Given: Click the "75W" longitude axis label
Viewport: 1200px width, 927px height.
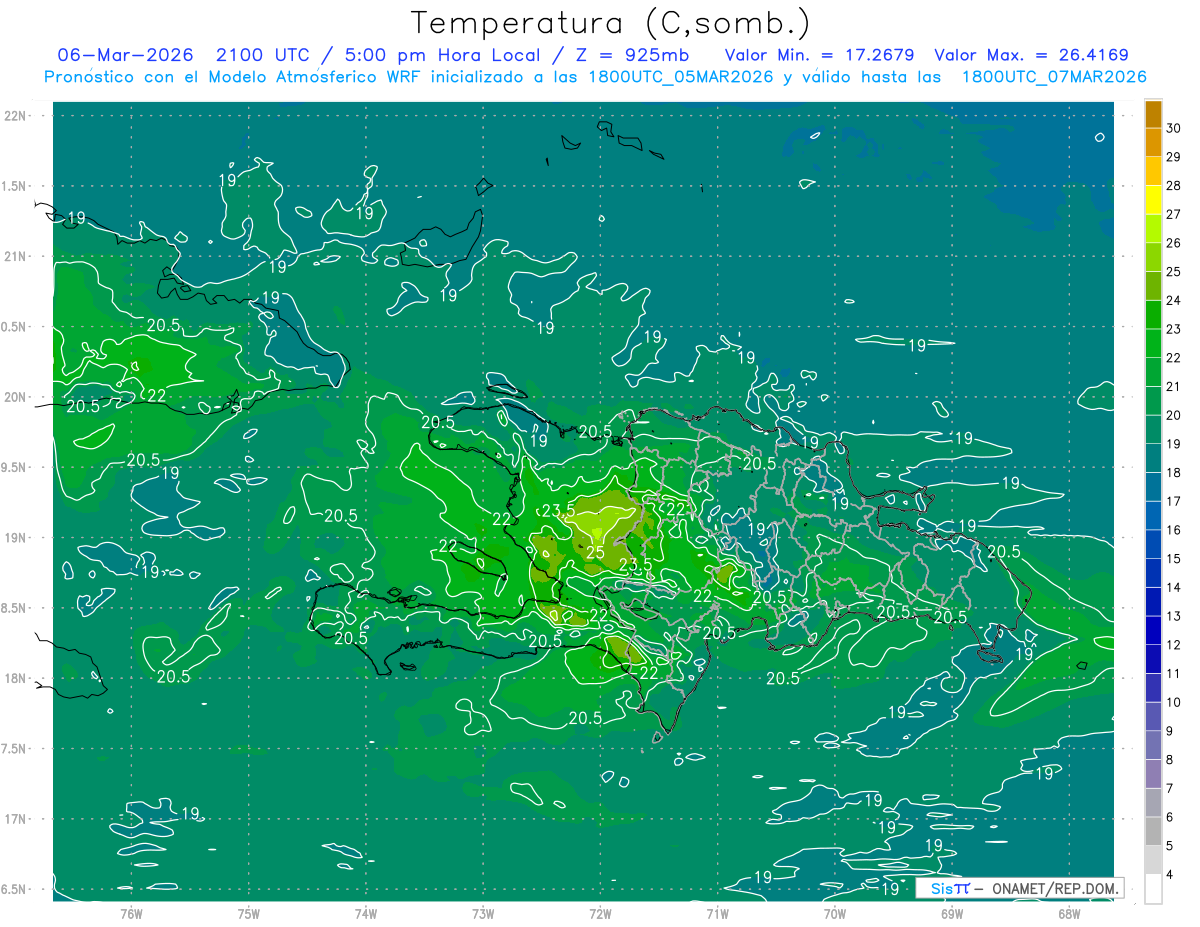Looking at the screenshot, I should 249,914.
